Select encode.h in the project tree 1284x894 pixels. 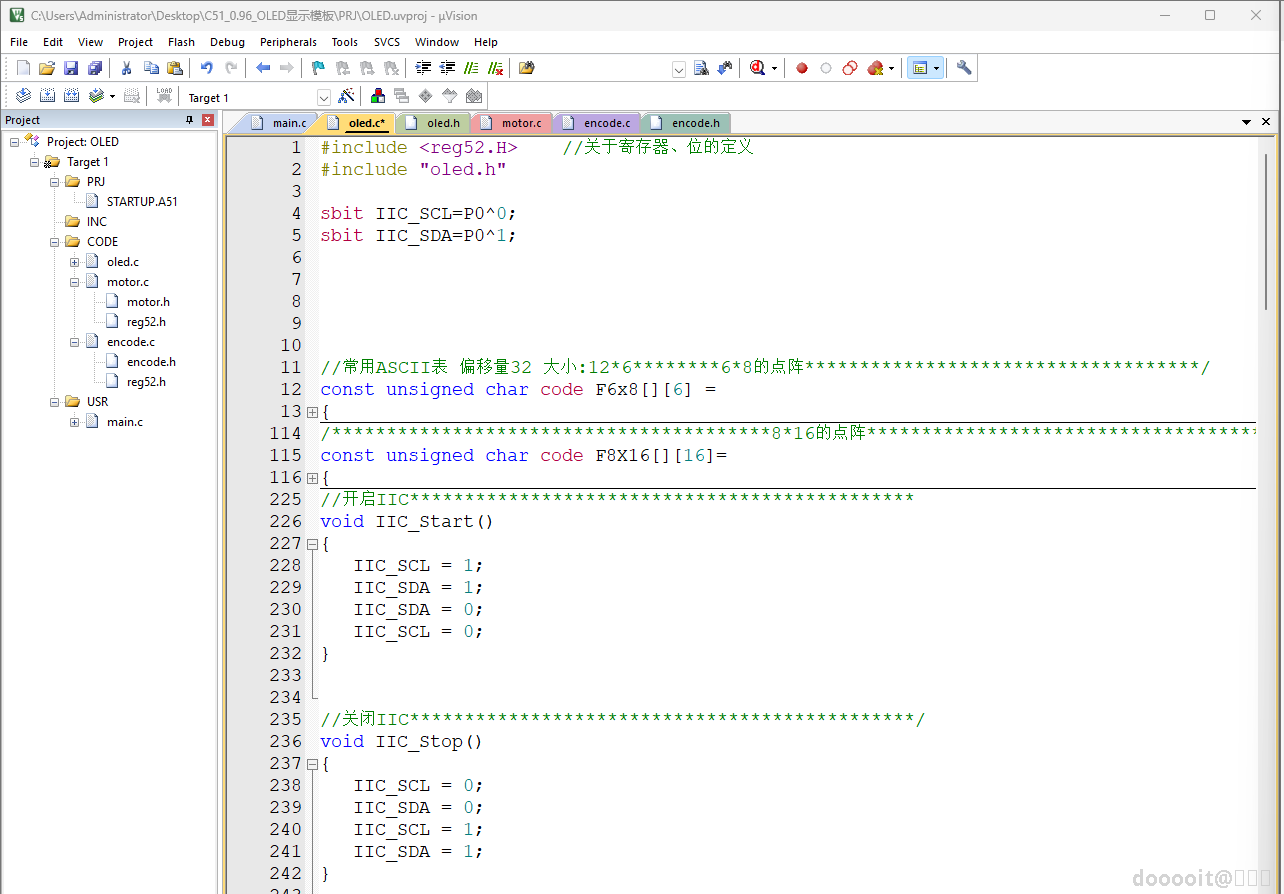(x=150, y=362)
